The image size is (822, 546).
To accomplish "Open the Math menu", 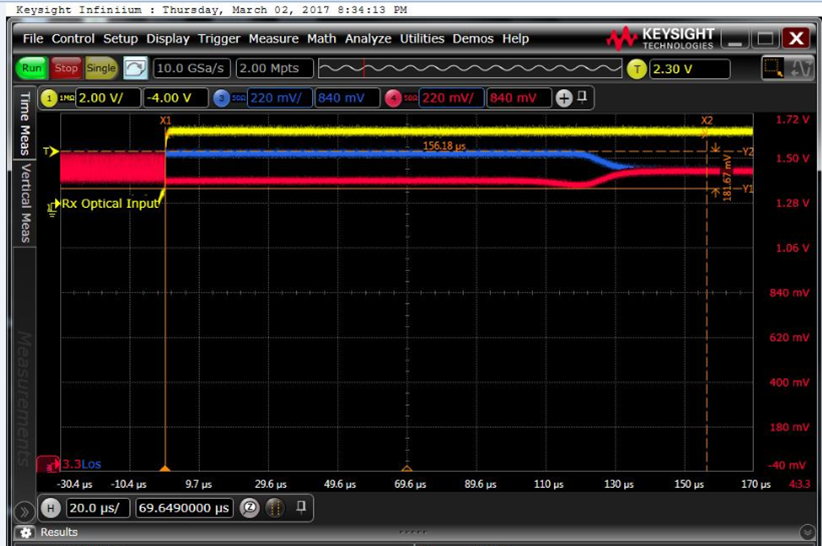I will pyautogui.click(x=321, y=39).
